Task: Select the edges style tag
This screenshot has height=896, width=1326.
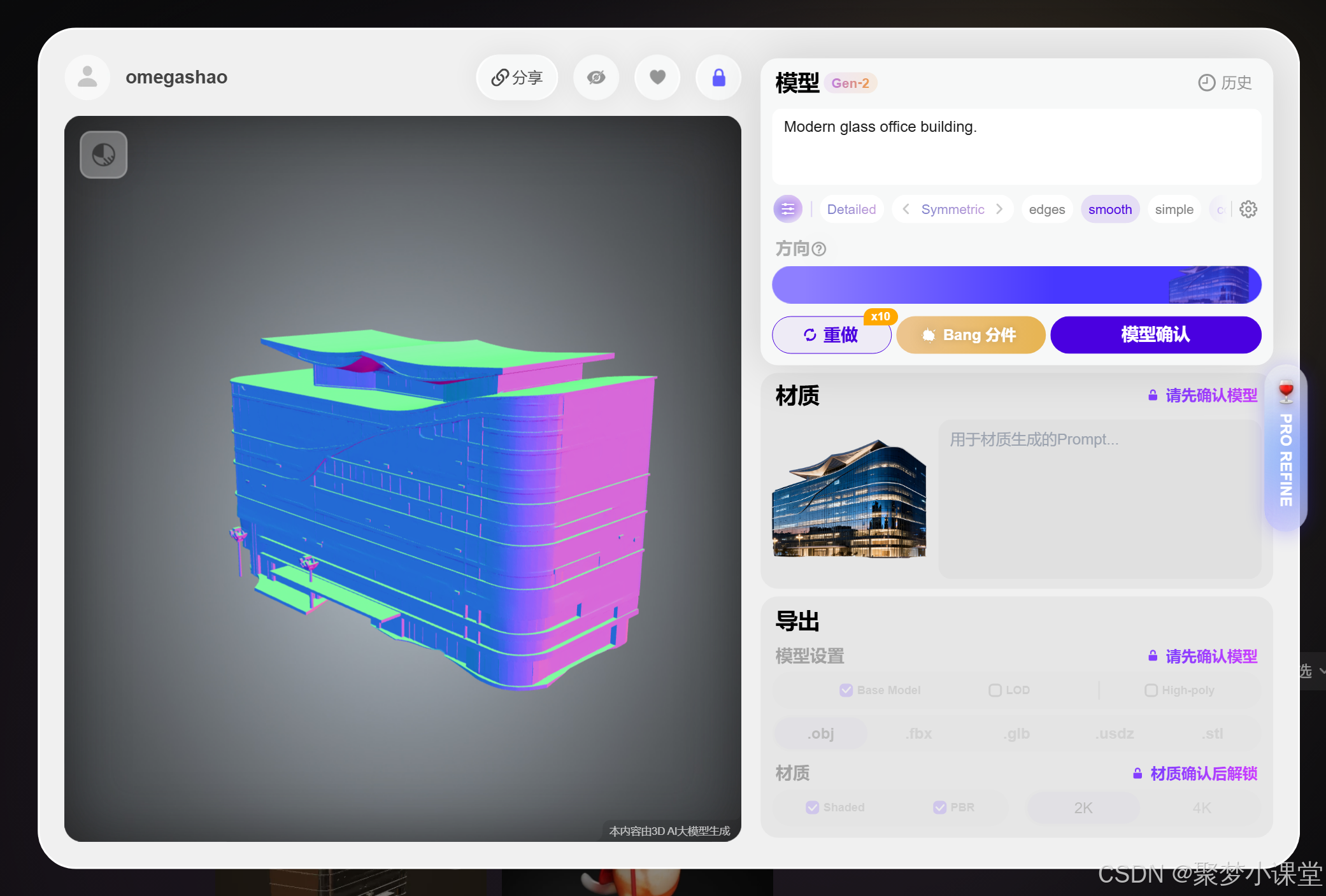Action: coord(1046,210)
